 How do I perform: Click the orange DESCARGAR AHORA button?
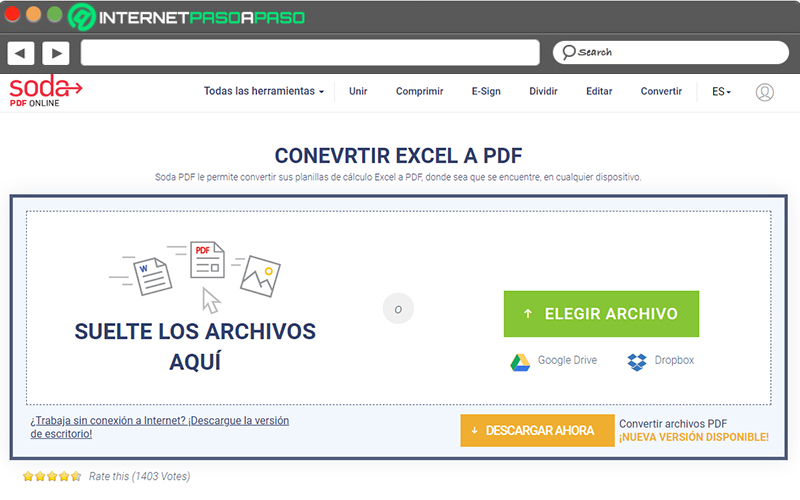[x=537, y=431]
